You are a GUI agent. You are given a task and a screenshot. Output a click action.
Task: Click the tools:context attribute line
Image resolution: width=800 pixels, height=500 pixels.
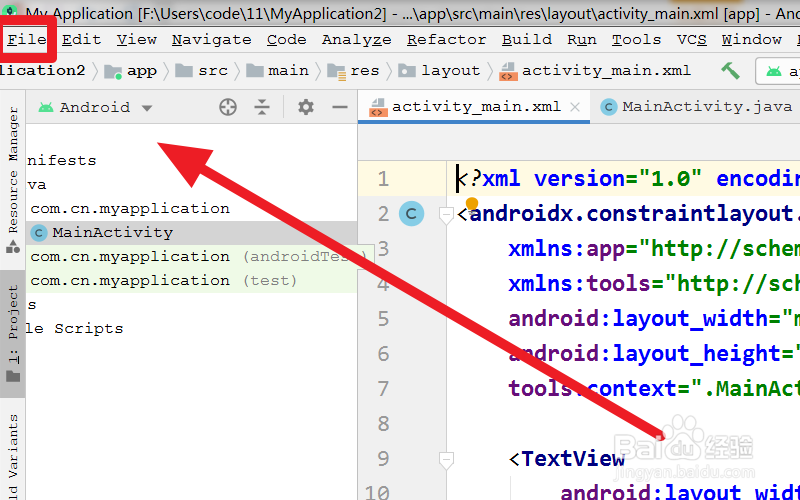coord(654,389)
